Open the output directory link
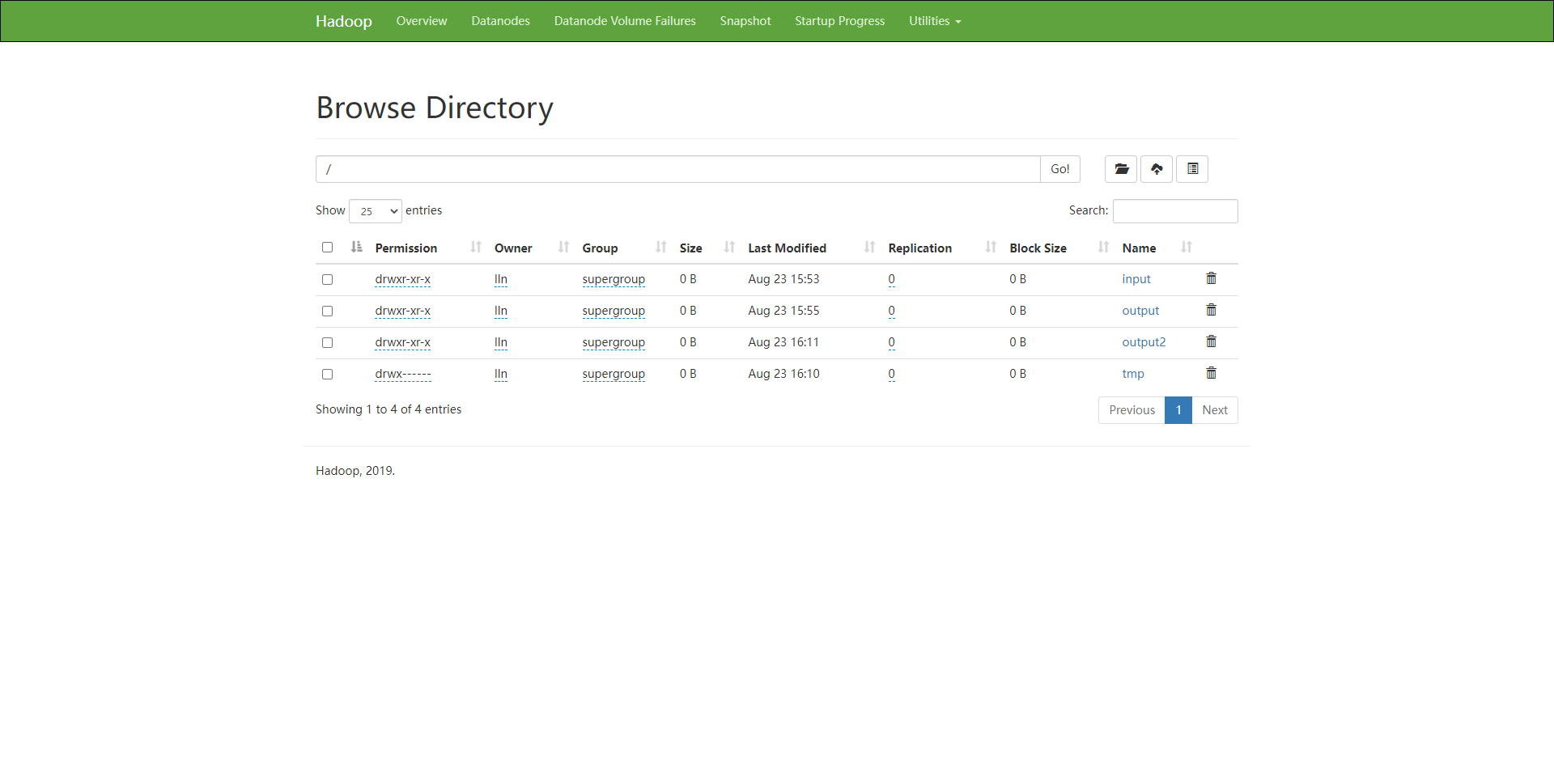This screenshot has height=784, width=1554. pos(1140,311)
